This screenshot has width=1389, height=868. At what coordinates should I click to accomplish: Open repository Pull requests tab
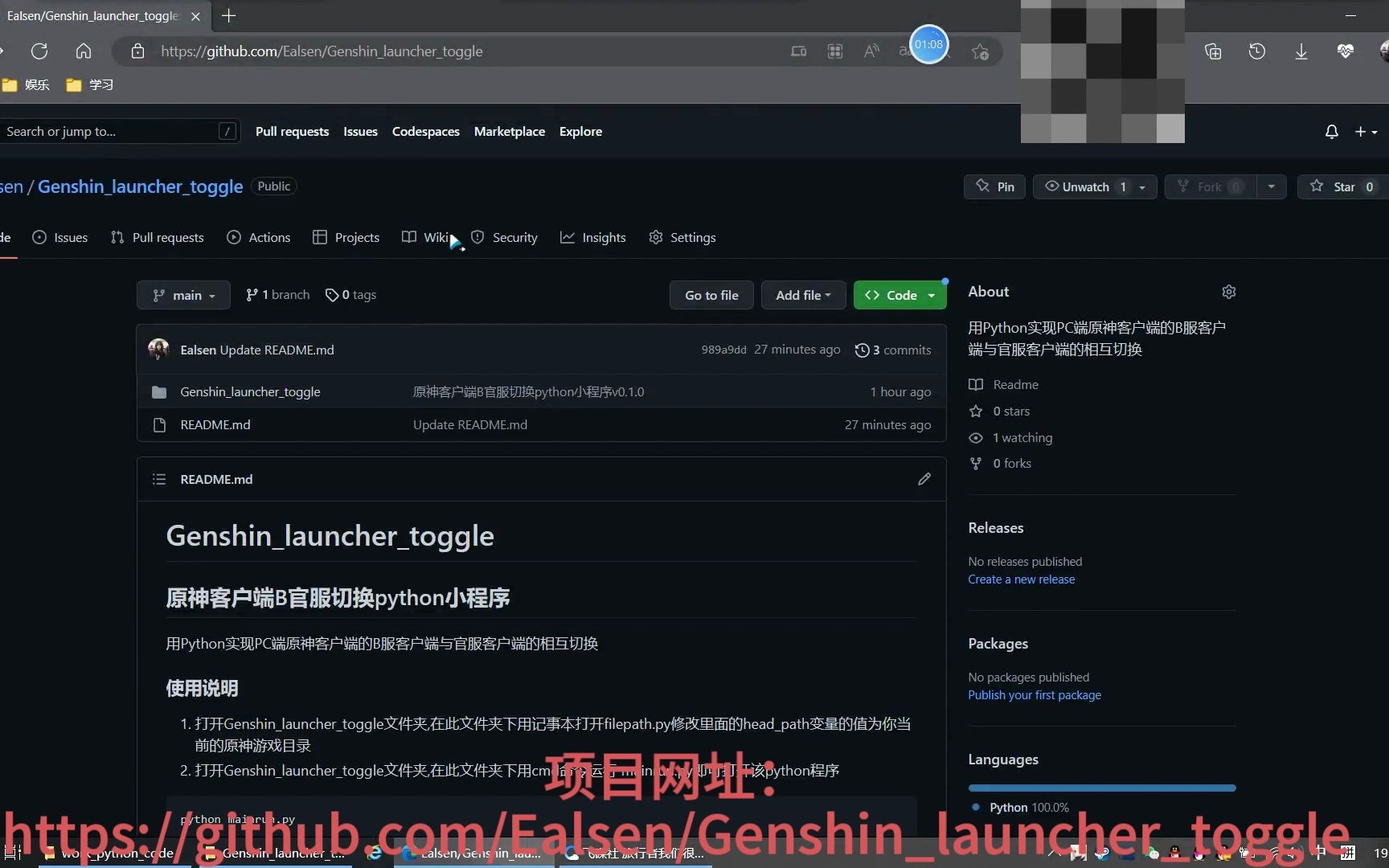(158, 237)
